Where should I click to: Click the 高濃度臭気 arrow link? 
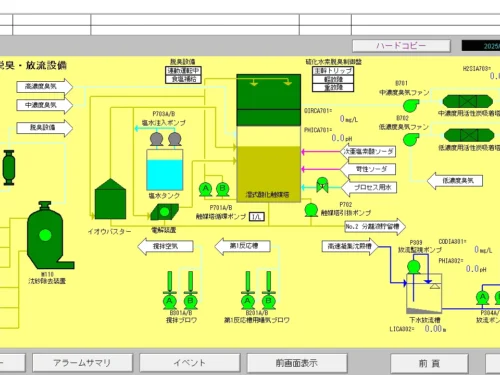pos(45,87)
